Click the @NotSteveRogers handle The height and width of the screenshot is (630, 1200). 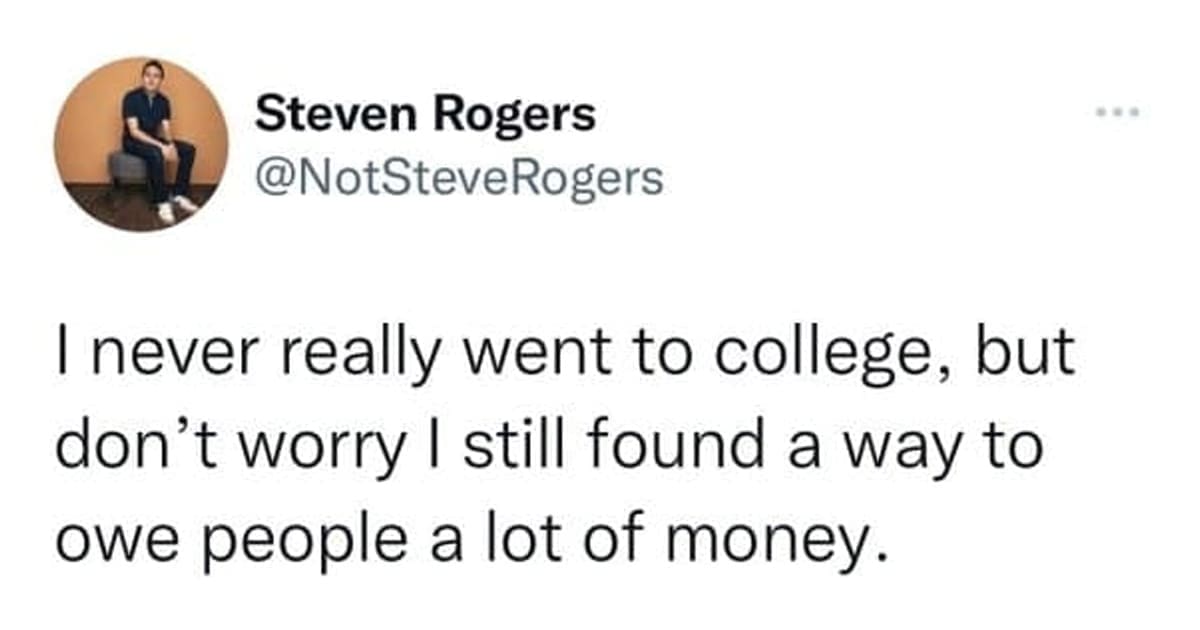(459, 179)
